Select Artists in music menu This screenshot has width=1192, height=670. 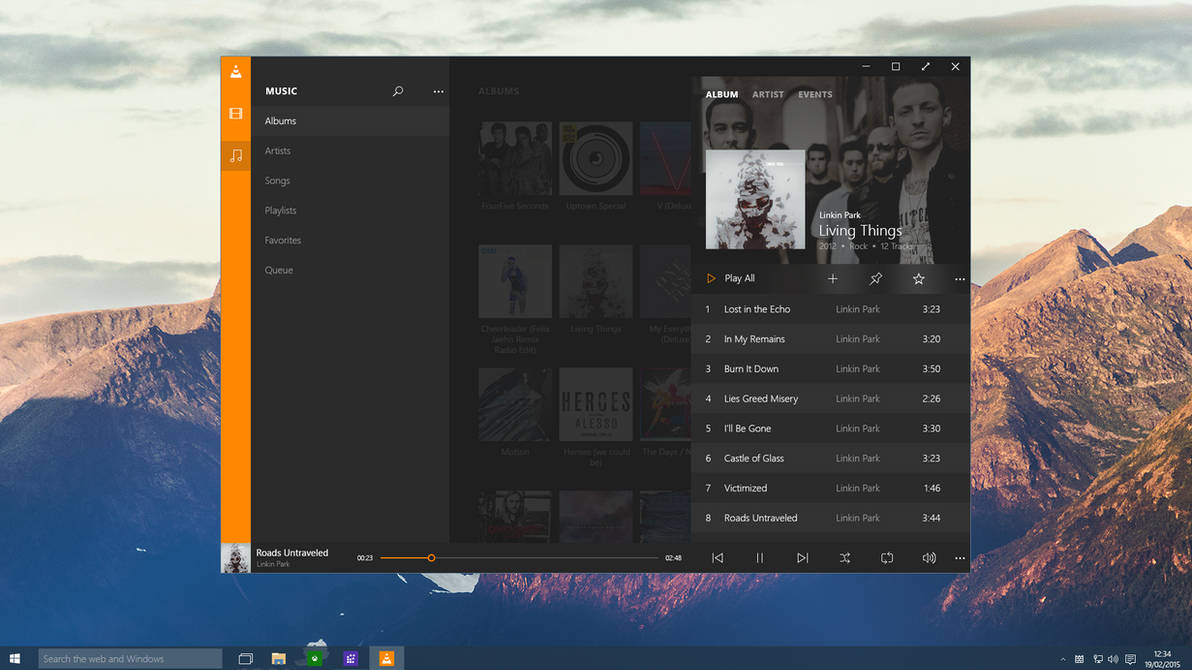coord(350,151)
